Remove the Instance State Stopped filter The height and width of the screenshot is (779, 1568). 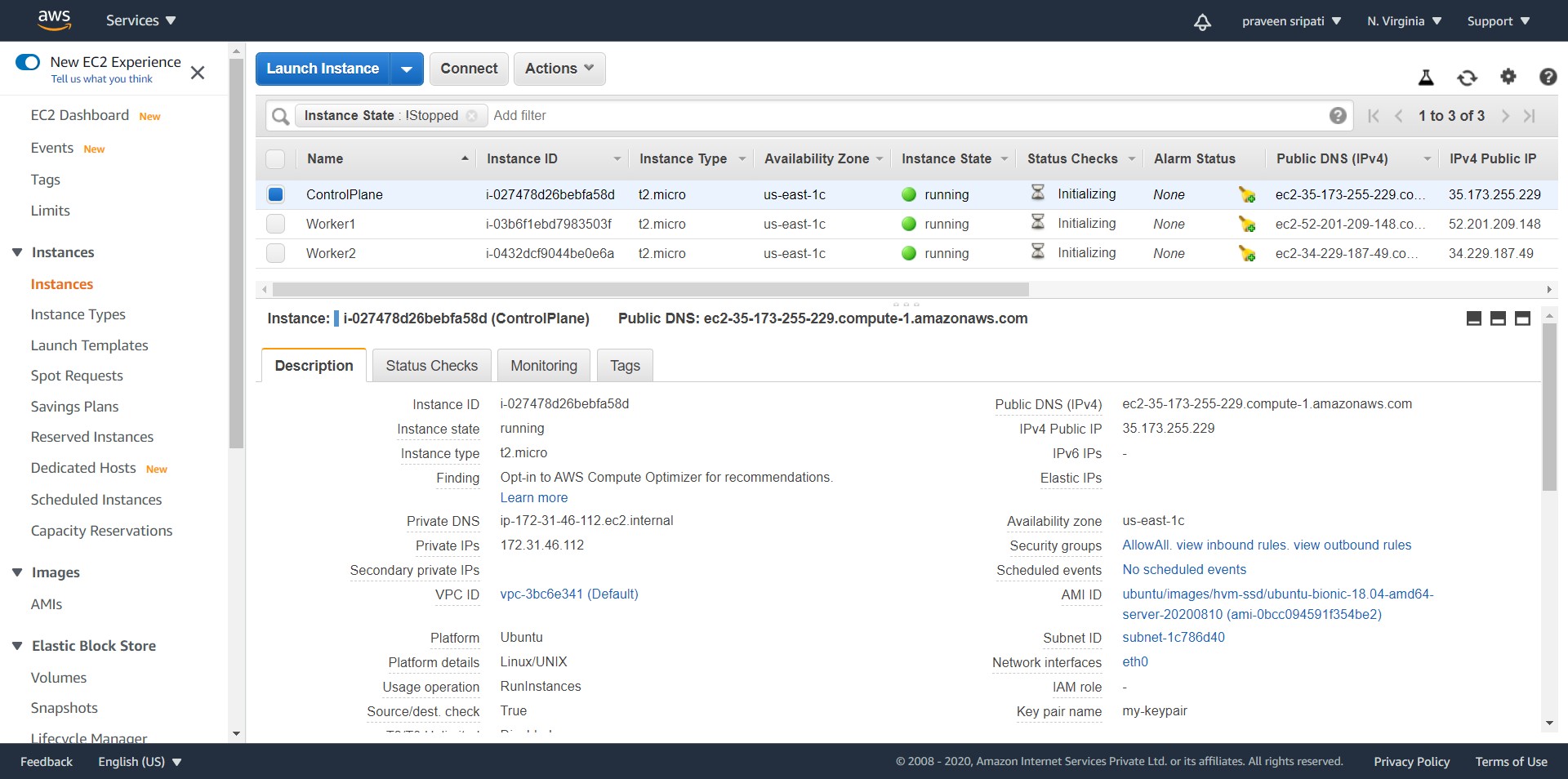click(x=473, y=116)
